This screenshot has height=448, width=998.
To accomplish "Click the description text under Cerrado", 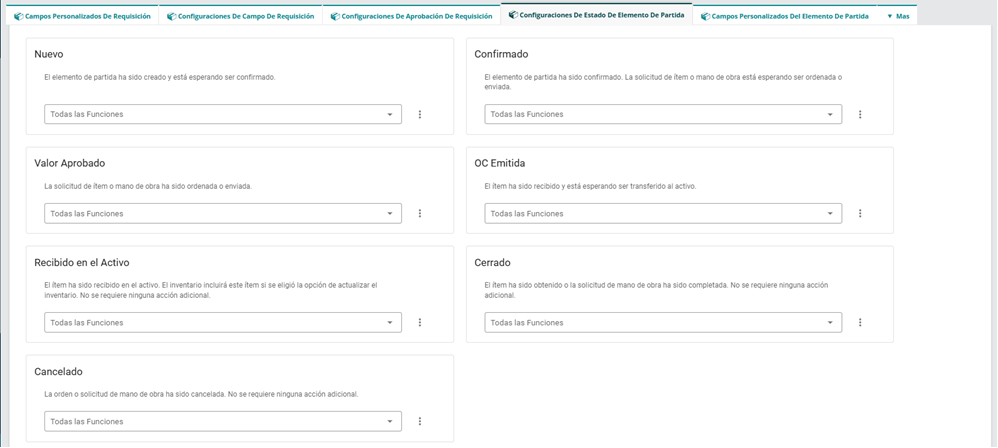I will tap(656, 290).
